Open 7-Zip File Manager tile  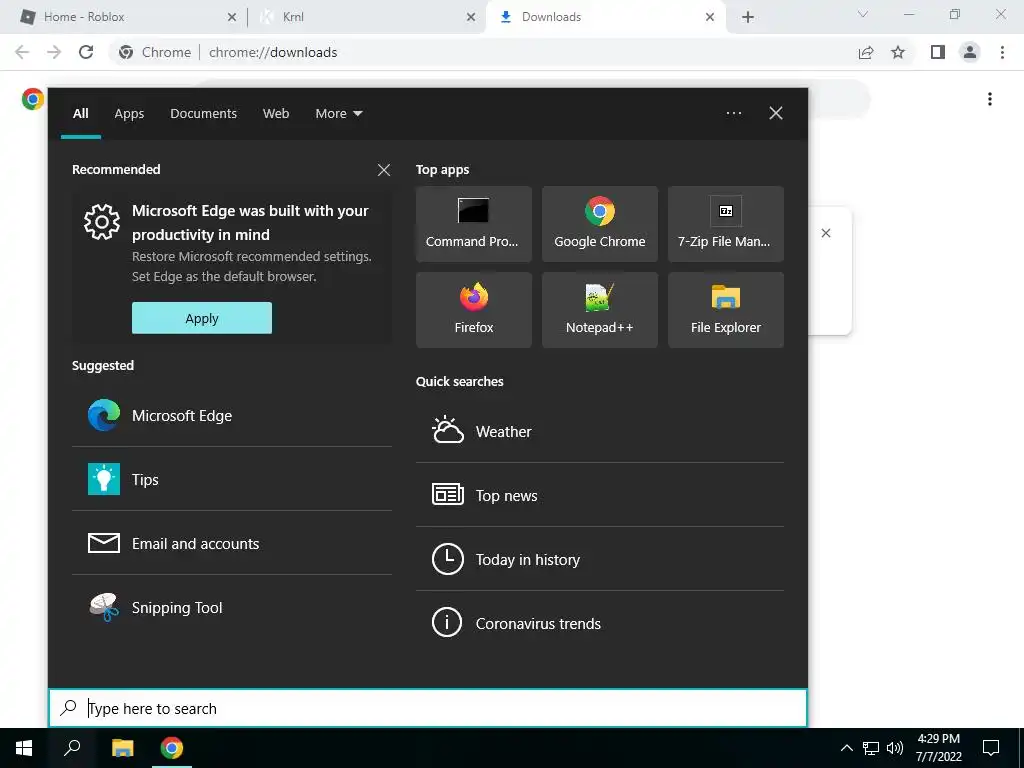[726, 224]
